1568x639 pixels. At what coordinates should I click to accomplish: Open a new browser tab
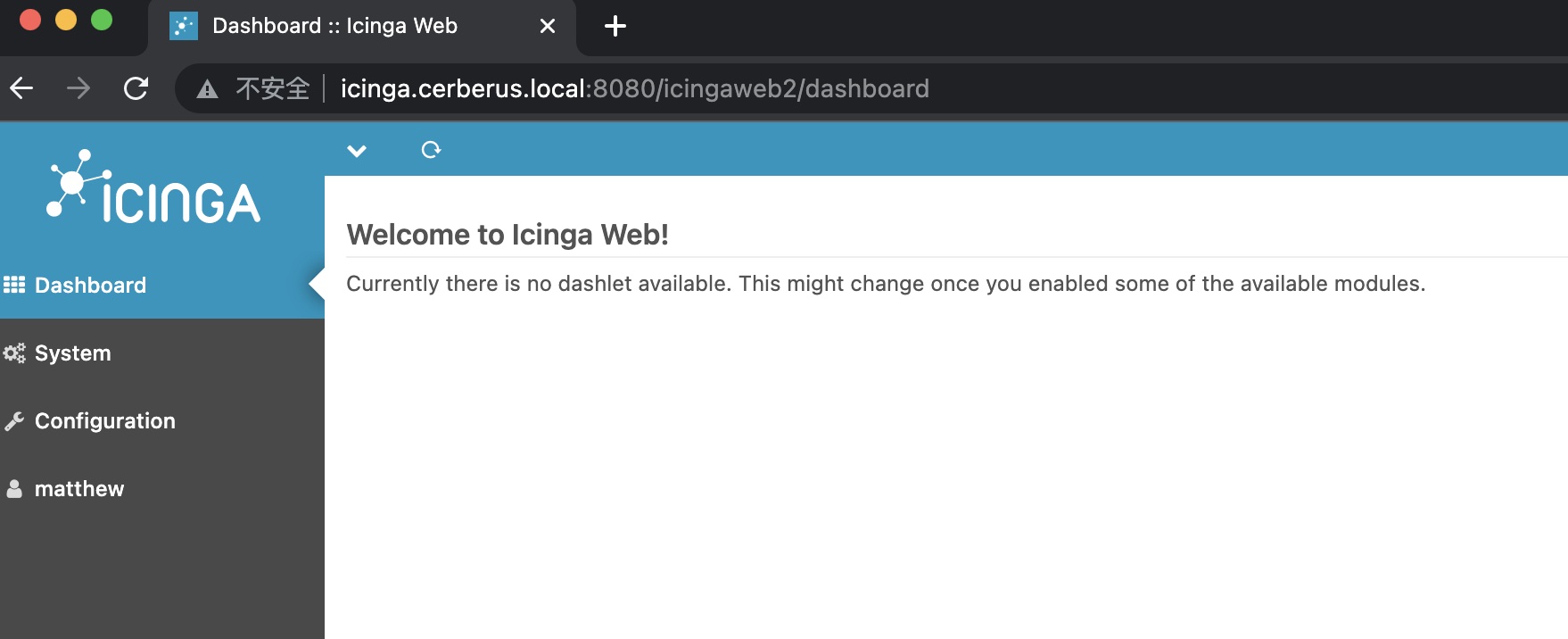click(x=615, y=26)
